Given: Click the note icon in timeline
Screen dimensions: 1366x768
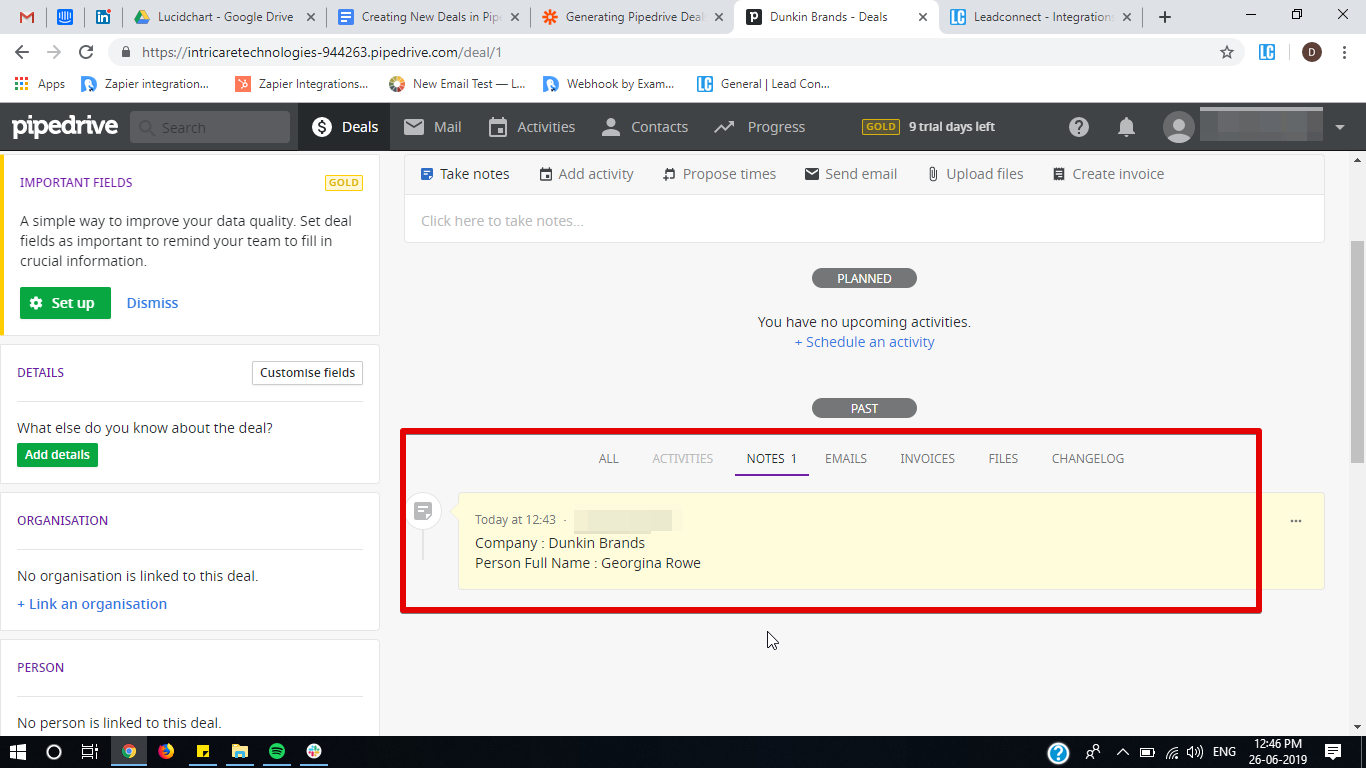Looking at the screenshot, I should (x=424, y=512).
